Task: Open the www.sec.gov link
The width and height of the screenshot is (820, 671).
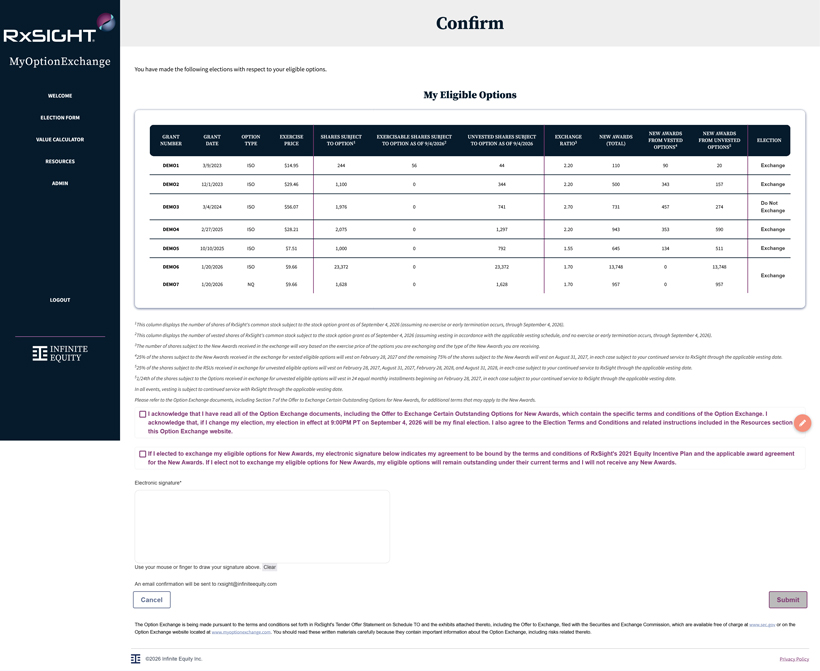Action: pos(762,624)
